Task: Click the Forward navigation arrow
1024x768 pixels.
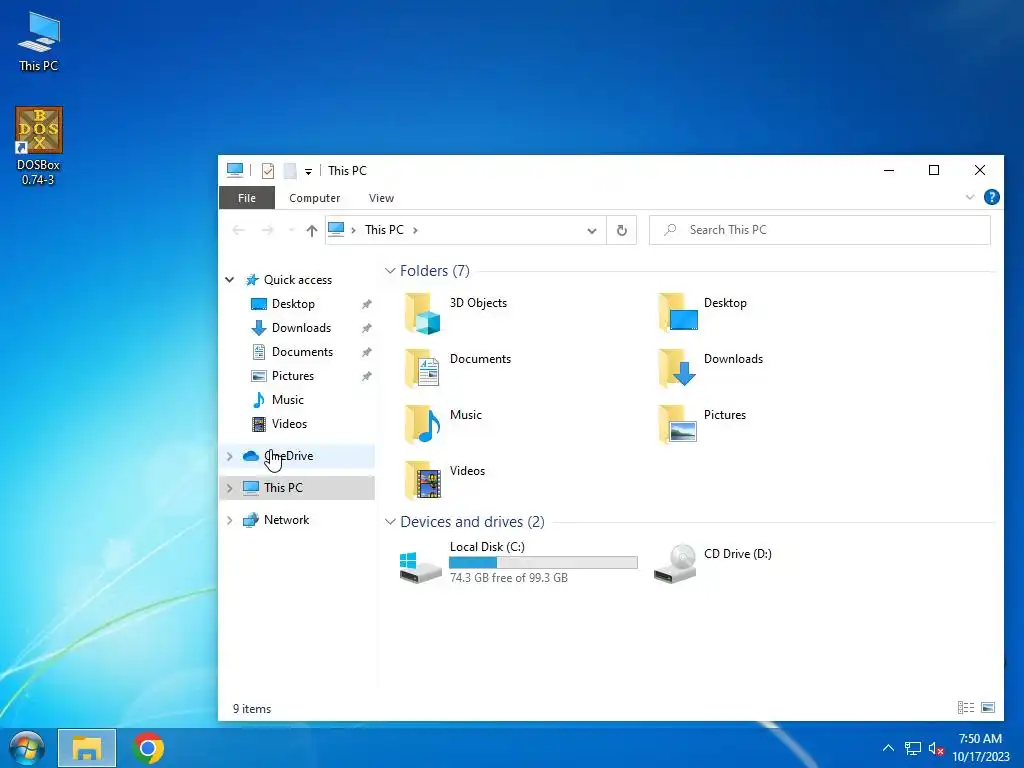Action: click(x=267, y=230)
